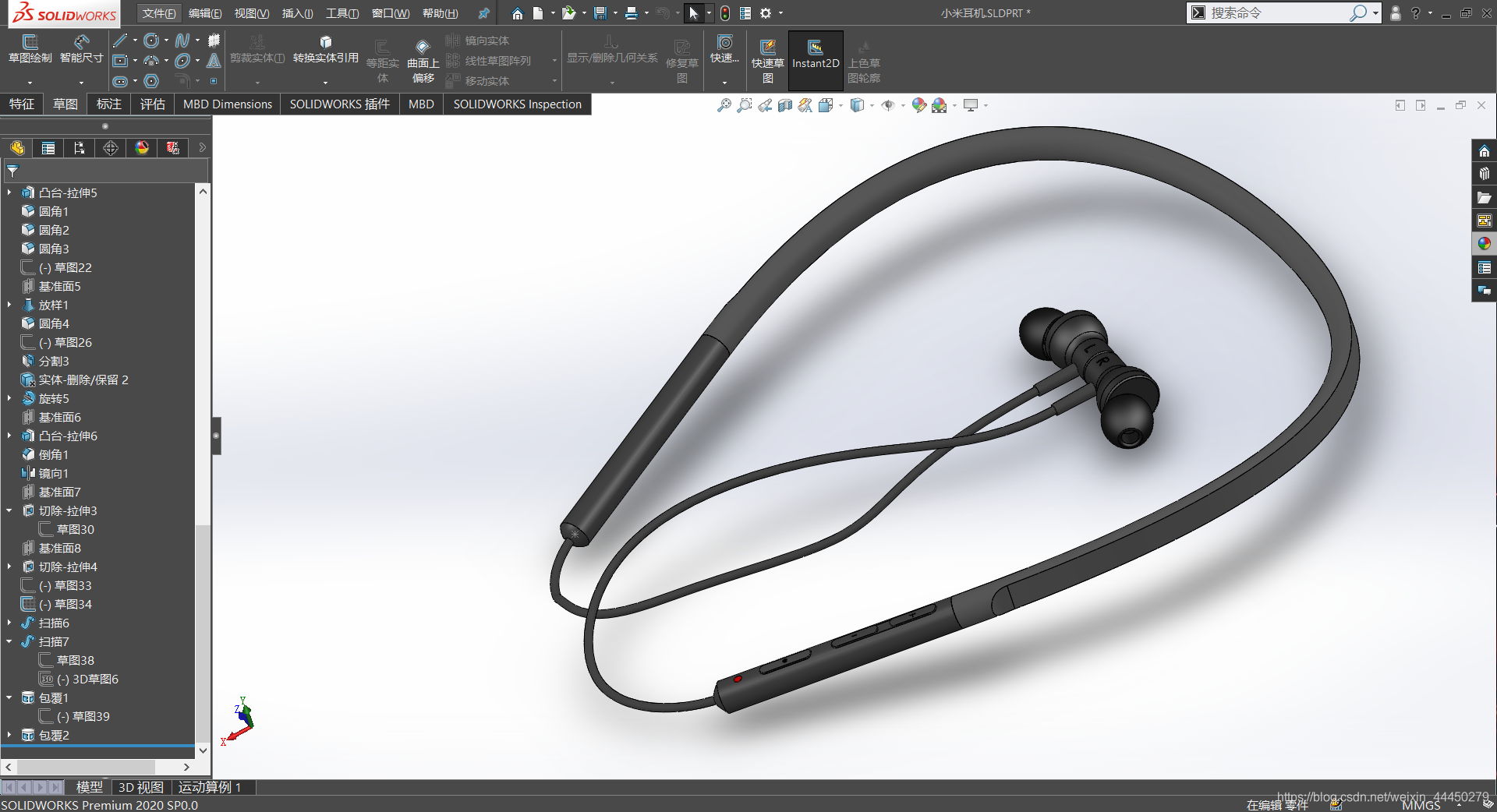Viewport: 1497px width, 812px height.
Task: Expand the 凸台-拉伸5 feature node
Action: point(9,192)
